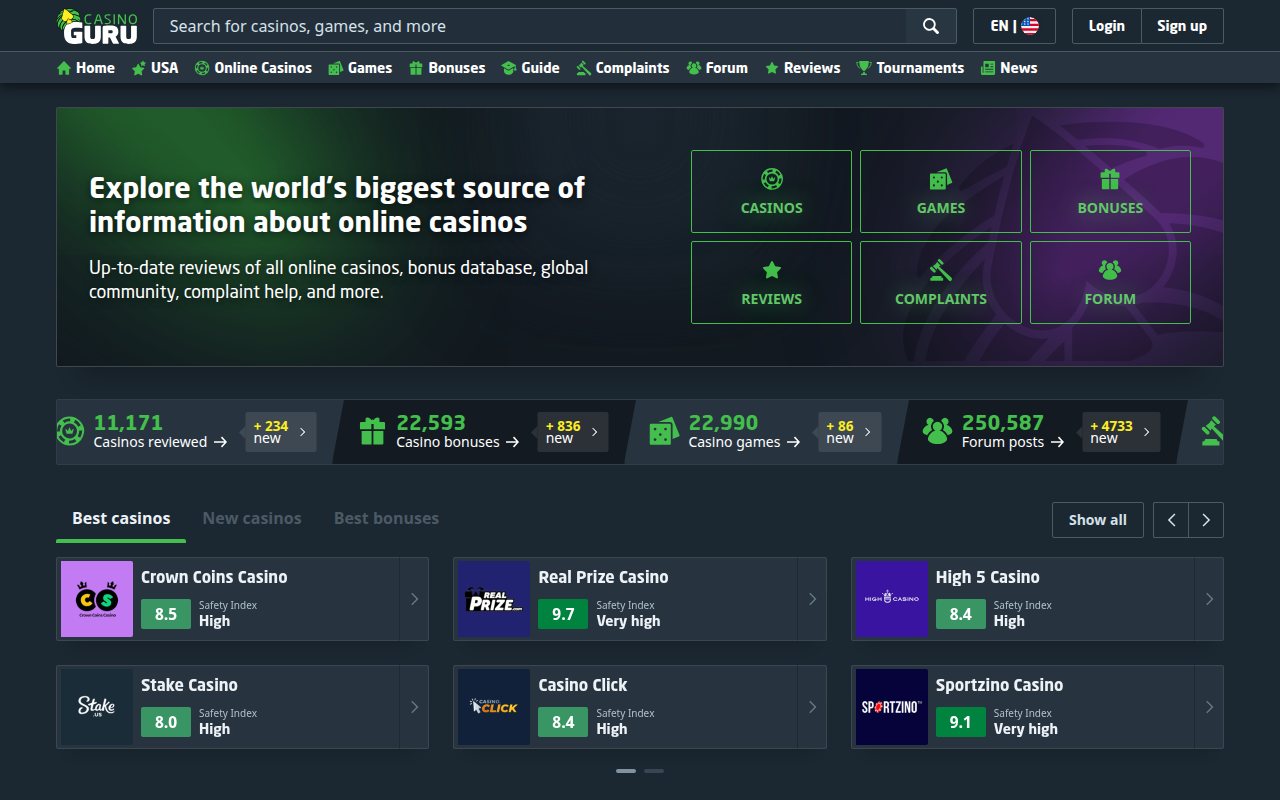The width and height of the screenshot is (1280, 800).
Task: Open Tournaments in the navigation bar
Action: pos(910,68)
